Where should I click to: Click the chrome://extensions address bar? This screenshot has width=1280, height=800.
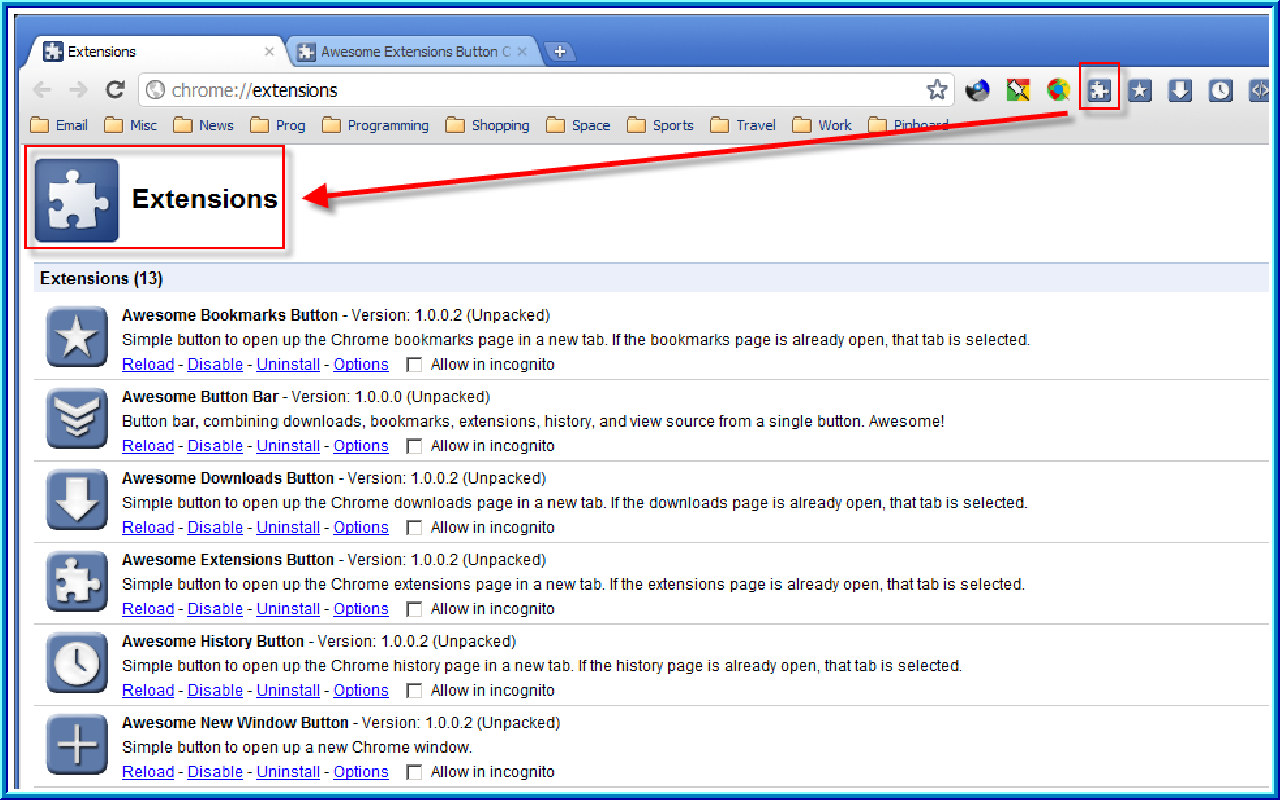coord(545,90)
